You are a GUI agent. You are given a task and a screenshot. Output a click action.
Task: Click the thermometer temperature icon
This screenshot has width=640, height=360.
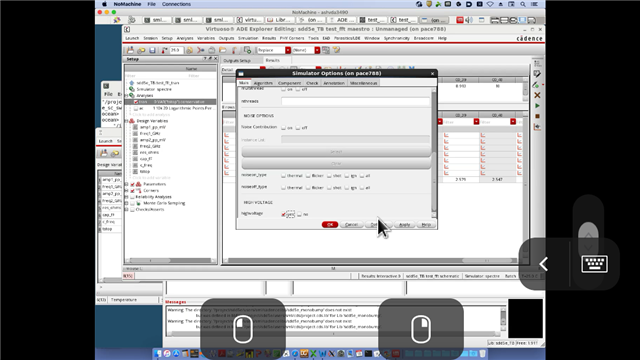(164, 50)
